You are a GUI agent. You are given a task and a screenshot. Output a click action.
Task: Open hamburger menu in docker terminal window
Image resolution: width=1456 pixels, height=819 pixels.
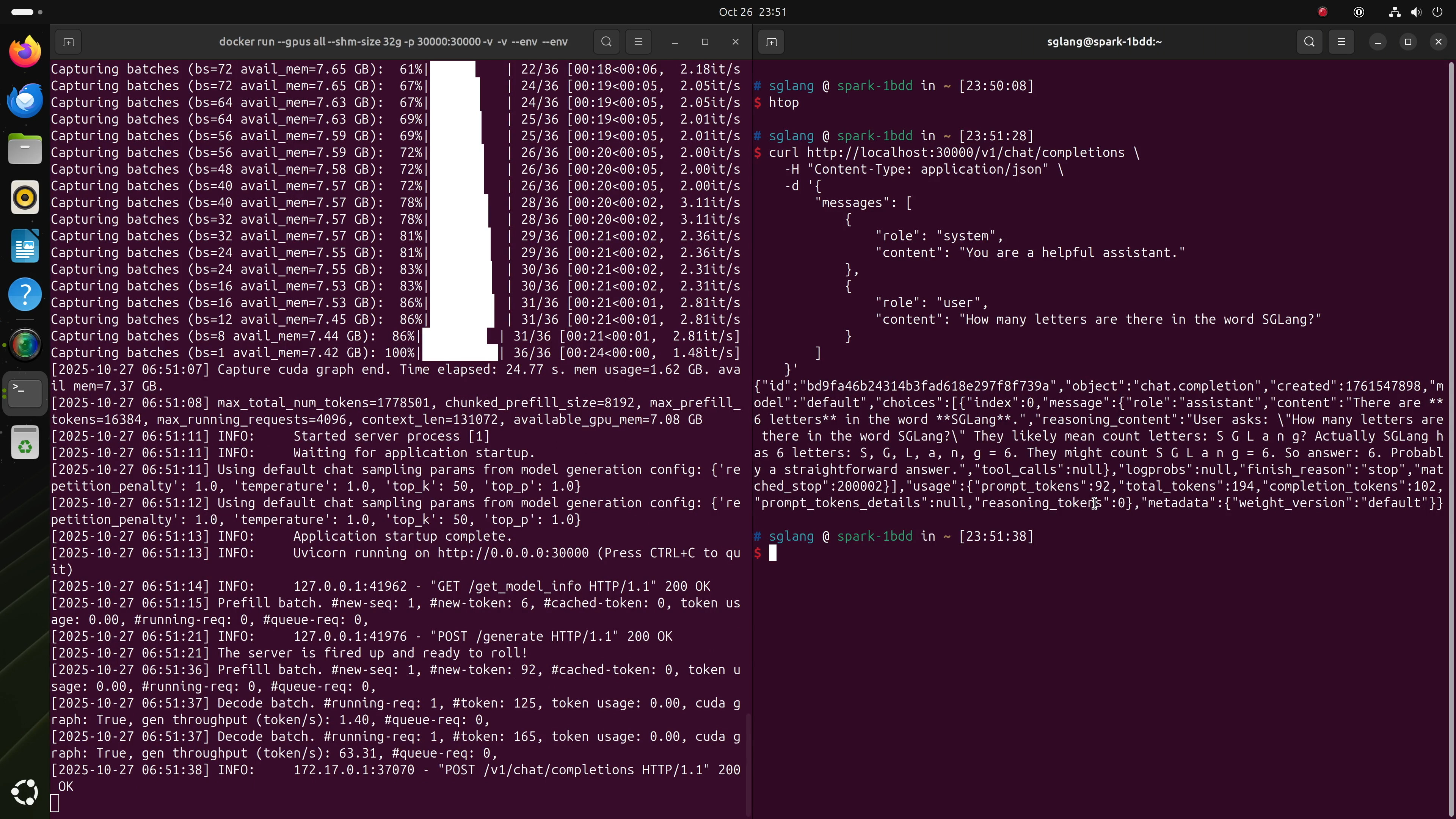click(x=638, y=42)
